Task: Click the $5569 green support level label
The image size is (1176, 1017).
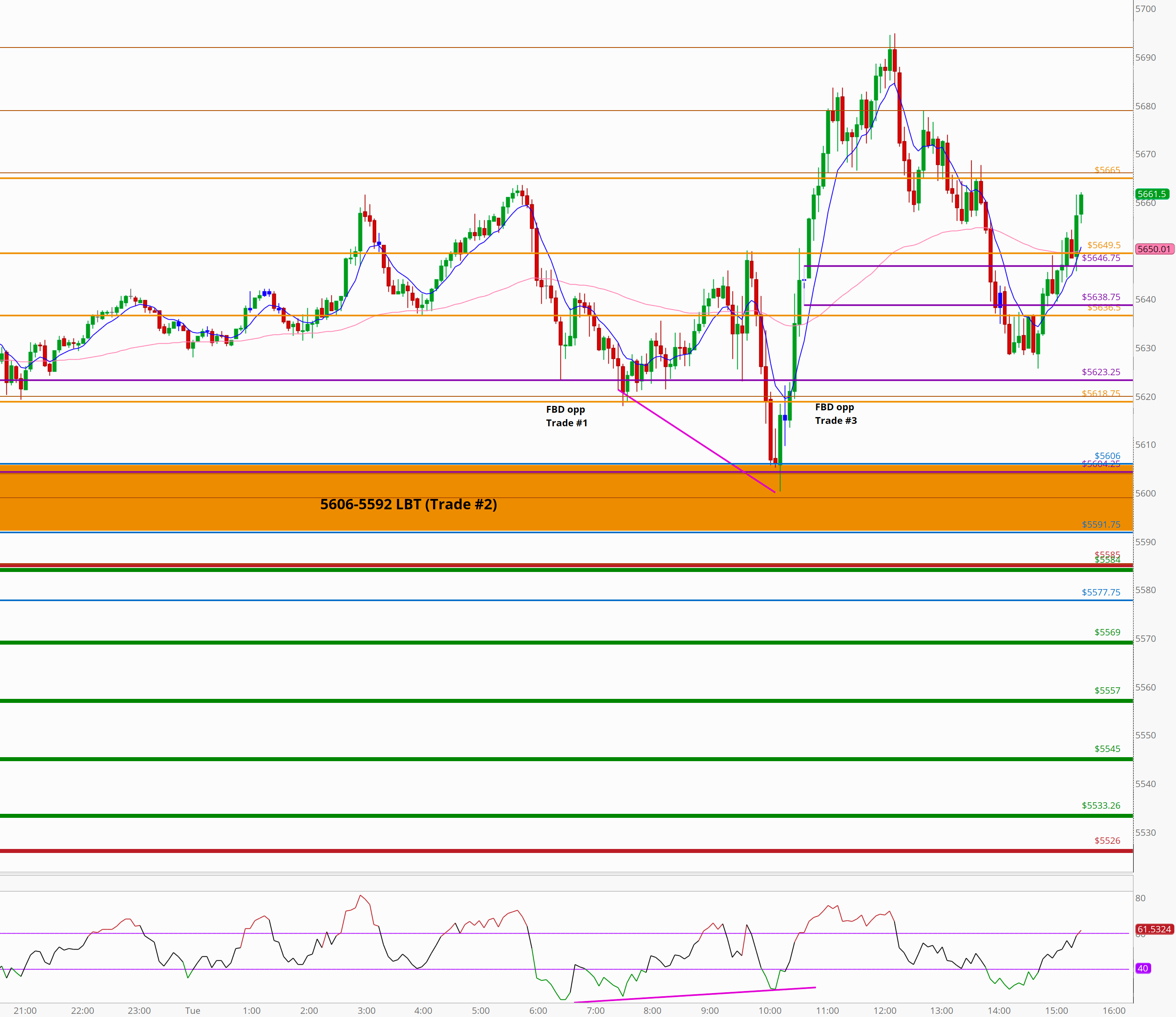Action: pos(1107,632)
